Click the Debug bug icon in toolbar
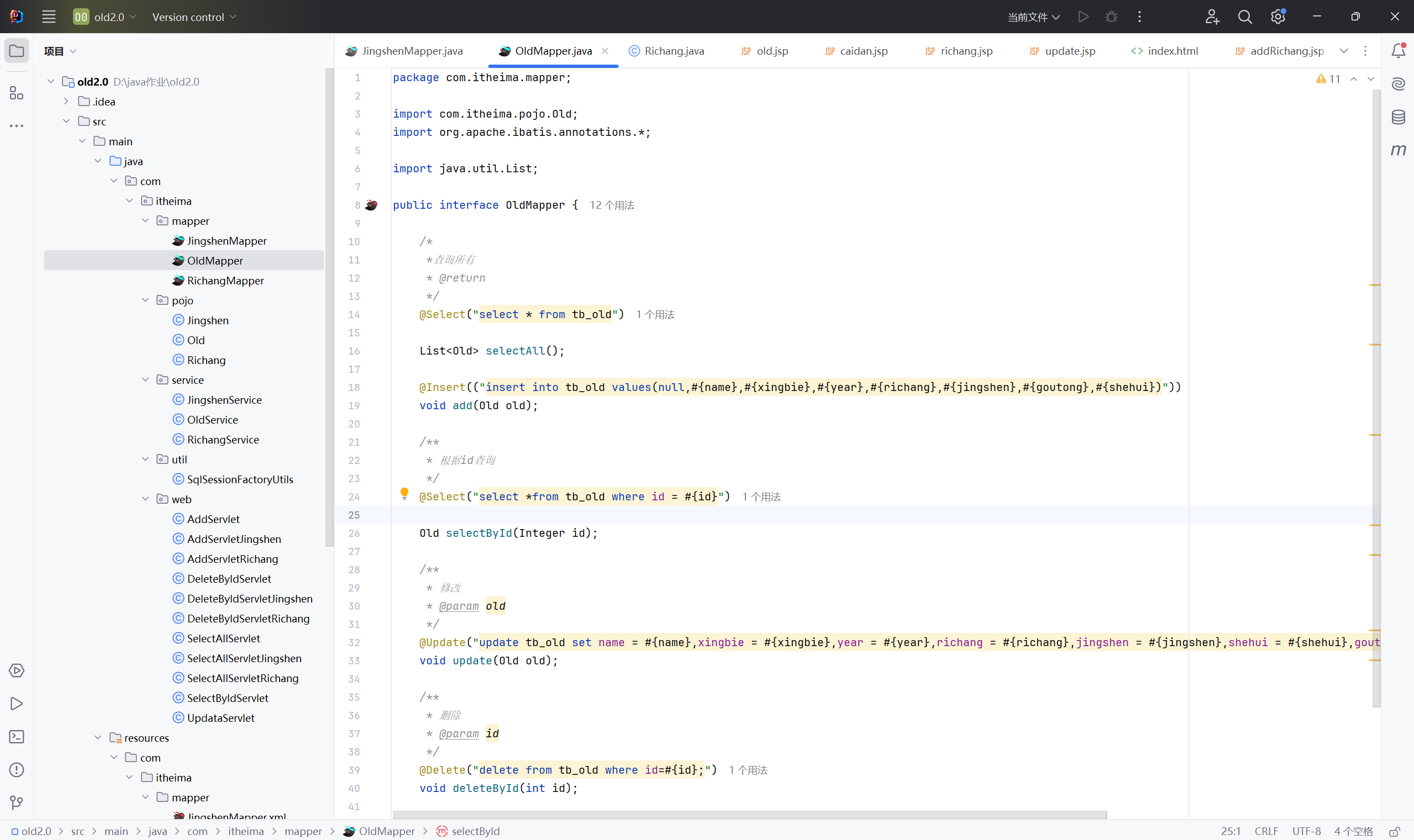 click(1111, 17)
